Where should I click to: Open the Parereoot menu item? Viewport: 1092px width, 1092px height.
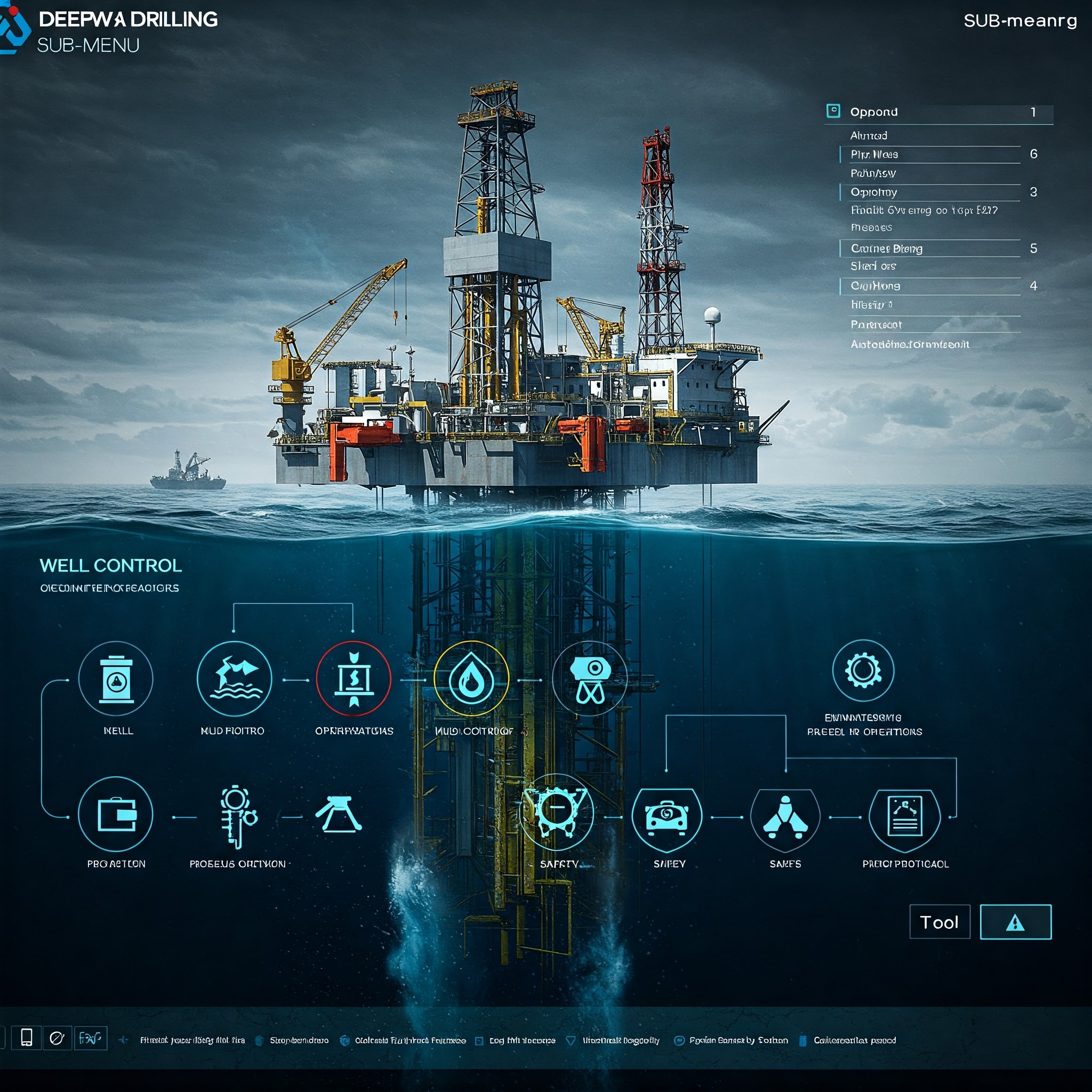[x=876, y=324]
